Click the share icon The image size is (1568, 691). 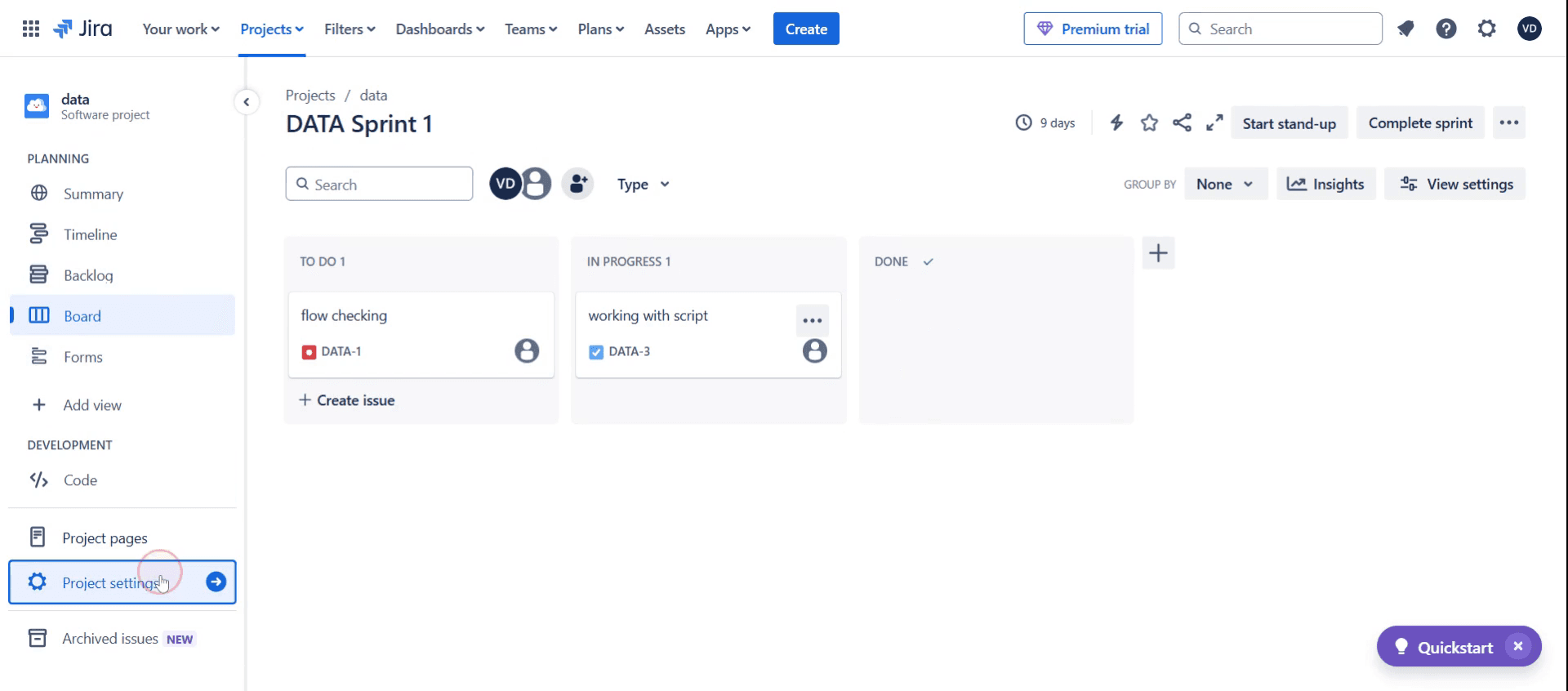pyautogui.click(x=1182, y=123)
